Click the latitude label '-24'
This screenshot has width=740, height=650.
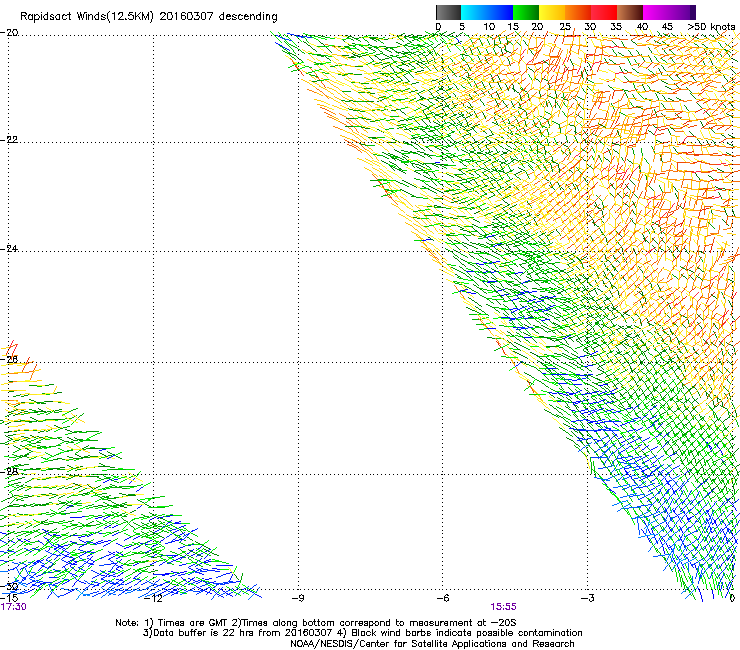point(9,249)
